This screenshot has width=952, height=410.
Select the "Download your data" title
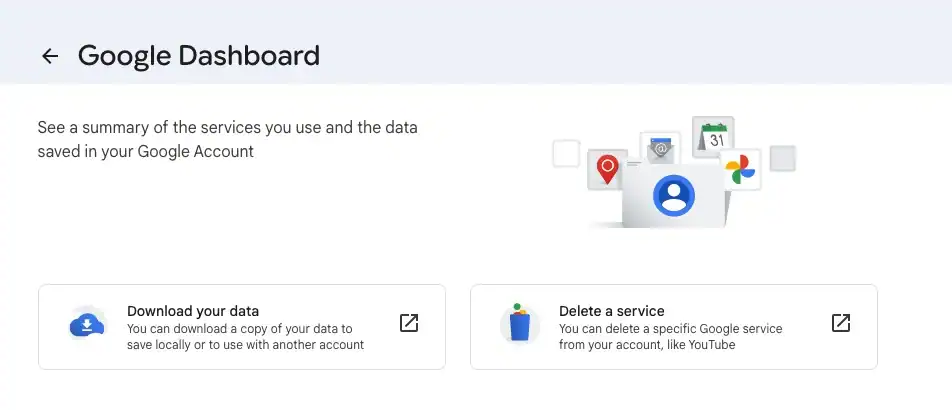coord(193,311)
